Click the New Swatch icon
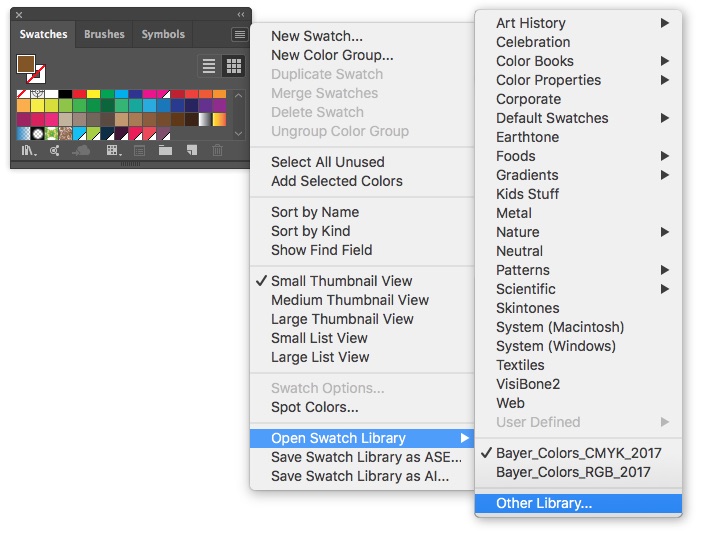This screenshot has width=711, height=541. pos(191,150)
